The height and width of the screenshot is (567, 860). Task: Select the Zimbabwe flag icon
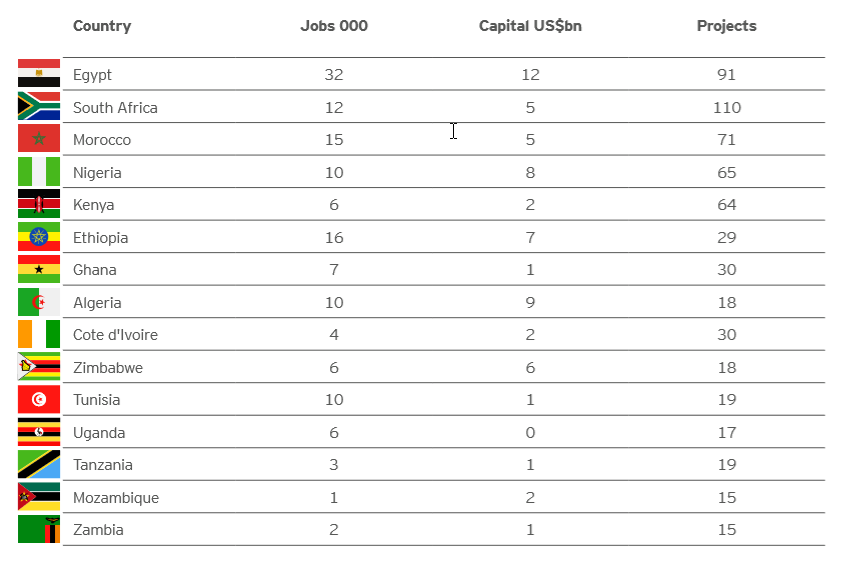pos(39,367)
